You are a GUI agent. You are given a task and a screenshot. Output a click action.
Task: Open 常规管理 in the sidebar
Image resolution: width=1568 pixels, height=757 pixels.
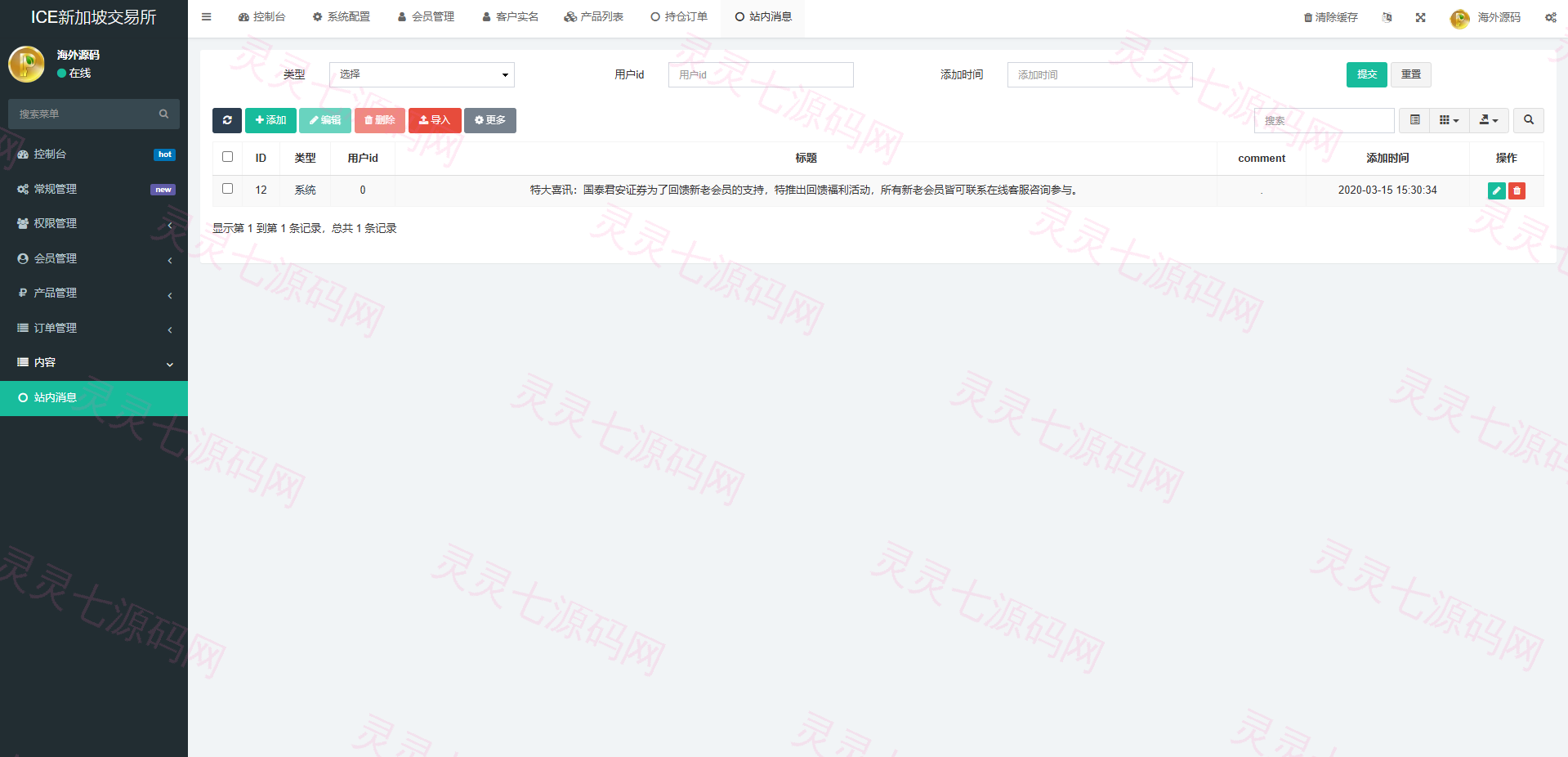94,189
